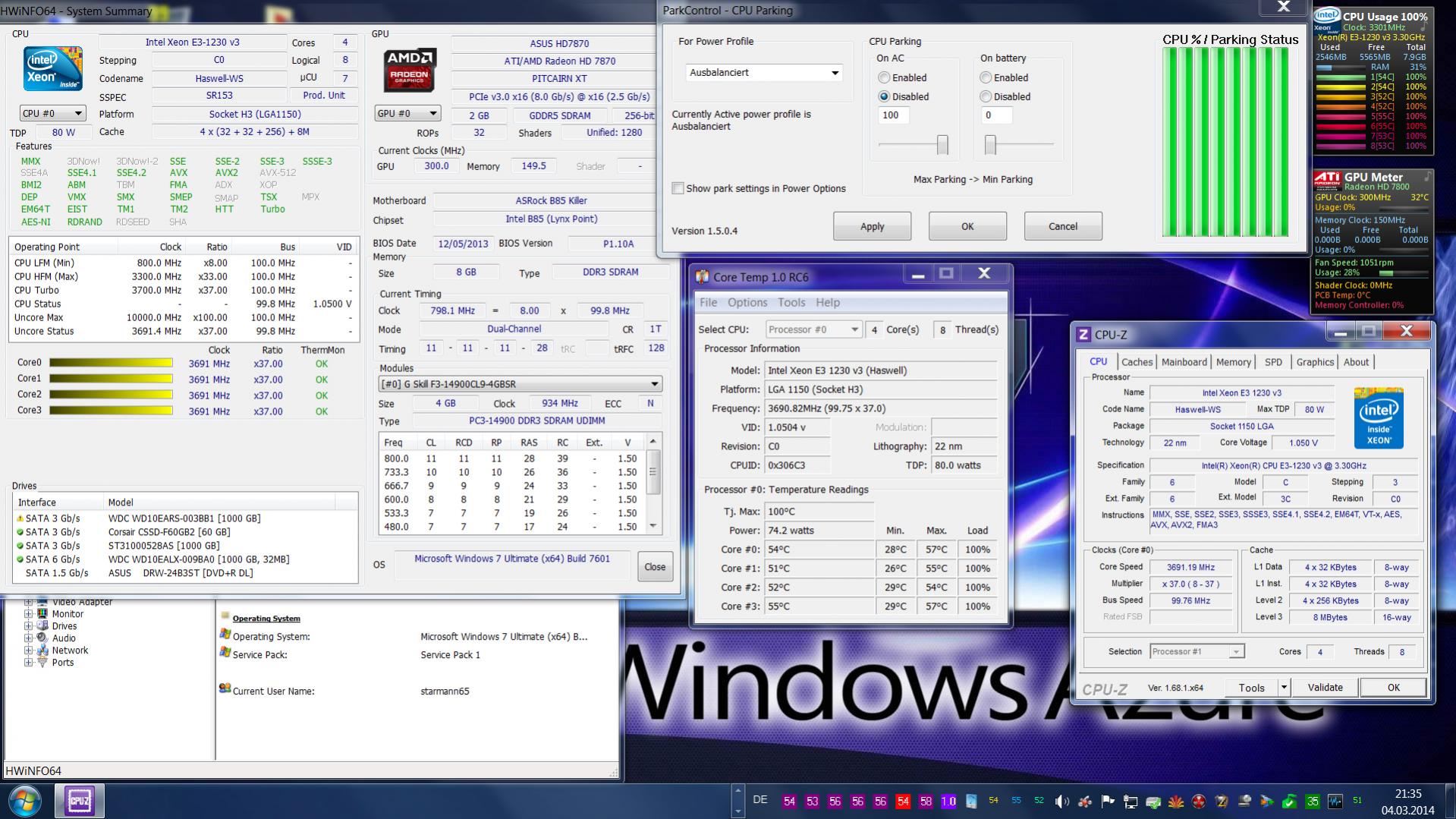Expand the Audio tree node

tap(28, 638)
